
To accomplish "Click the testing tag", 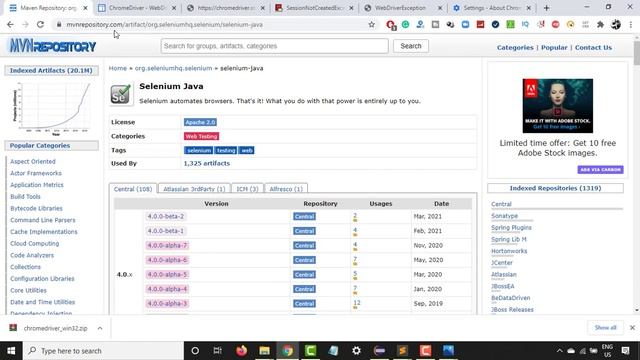I will (226, 150).
